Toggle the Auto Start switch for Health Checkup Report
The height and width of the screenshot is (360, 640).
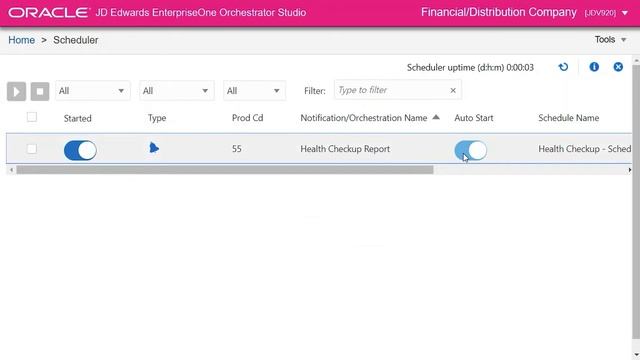[x=471, y=150]
